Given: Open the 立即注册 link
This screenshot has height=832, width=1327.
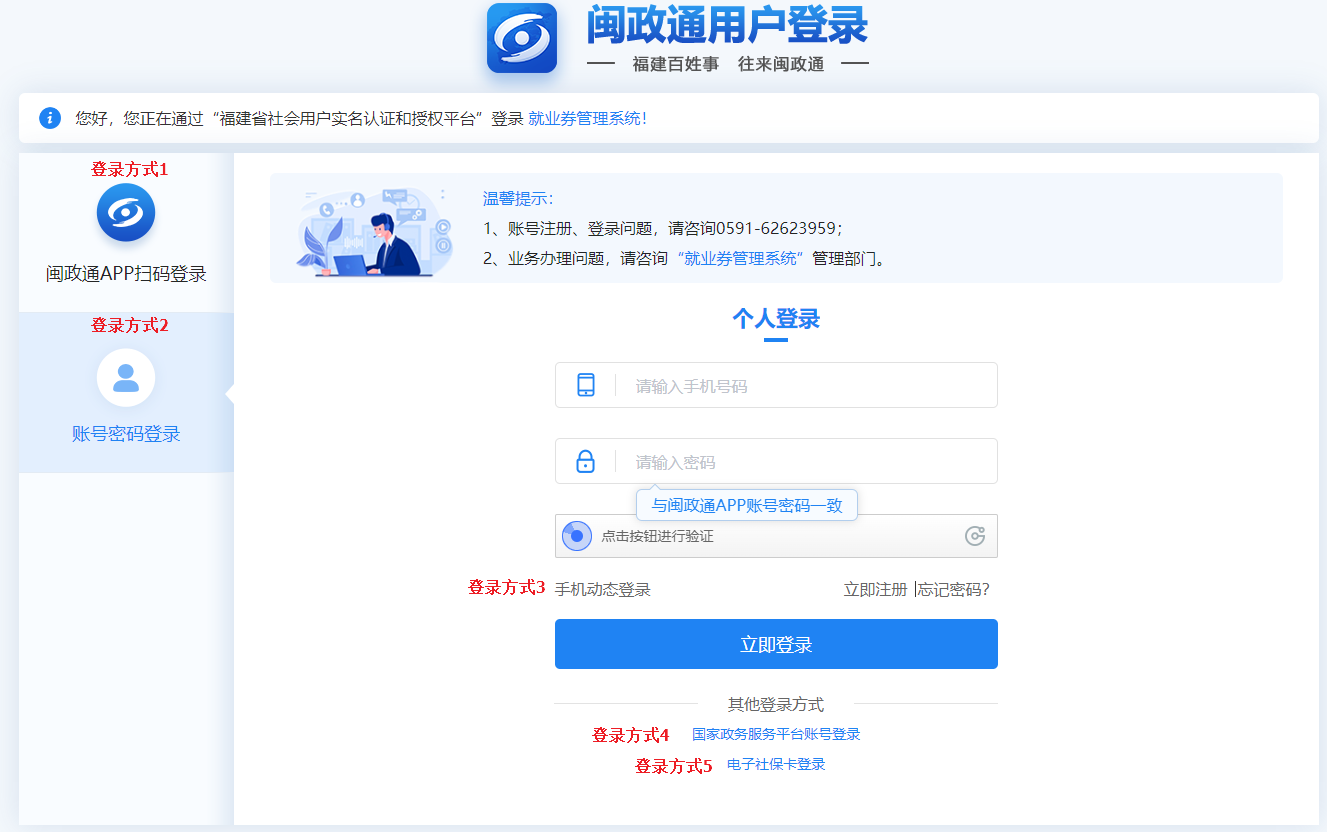Looking at the screenshot, I should click(875, 590).
